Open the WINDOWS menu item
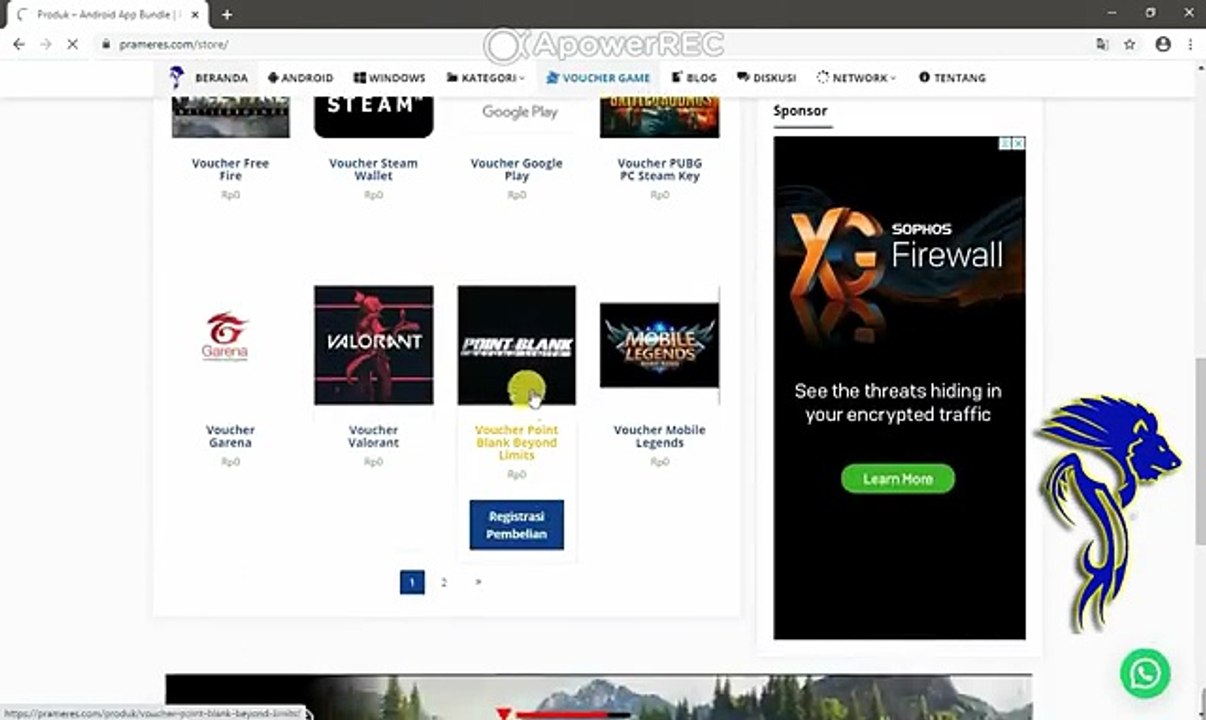The width and height of the screenshot is (1206, 720). click(390, 77)
